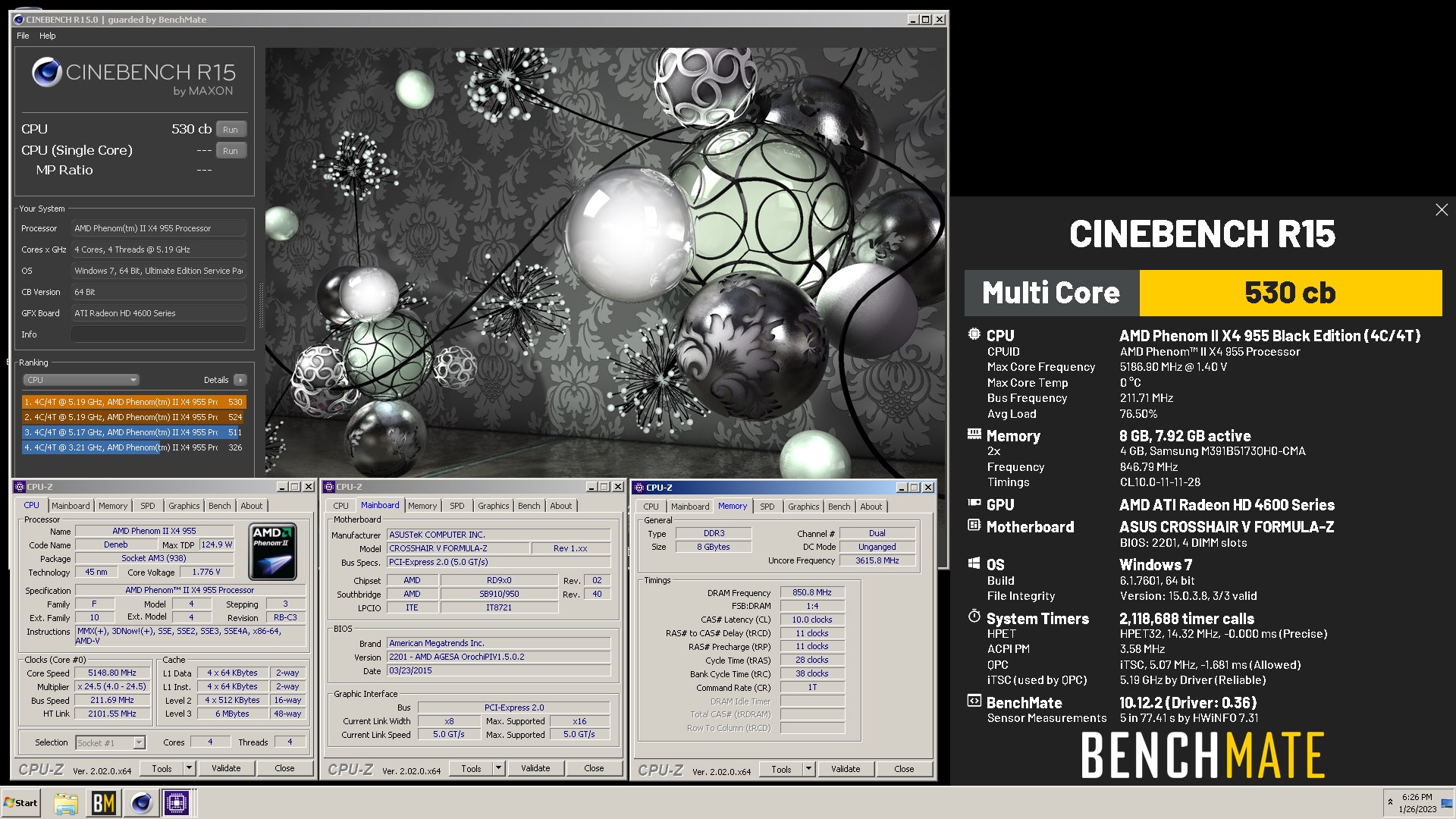This screenshot has height=819, width=1456.
Task: Open the CPU-Z taskbar icon
Action: click(x=177, y=803)
